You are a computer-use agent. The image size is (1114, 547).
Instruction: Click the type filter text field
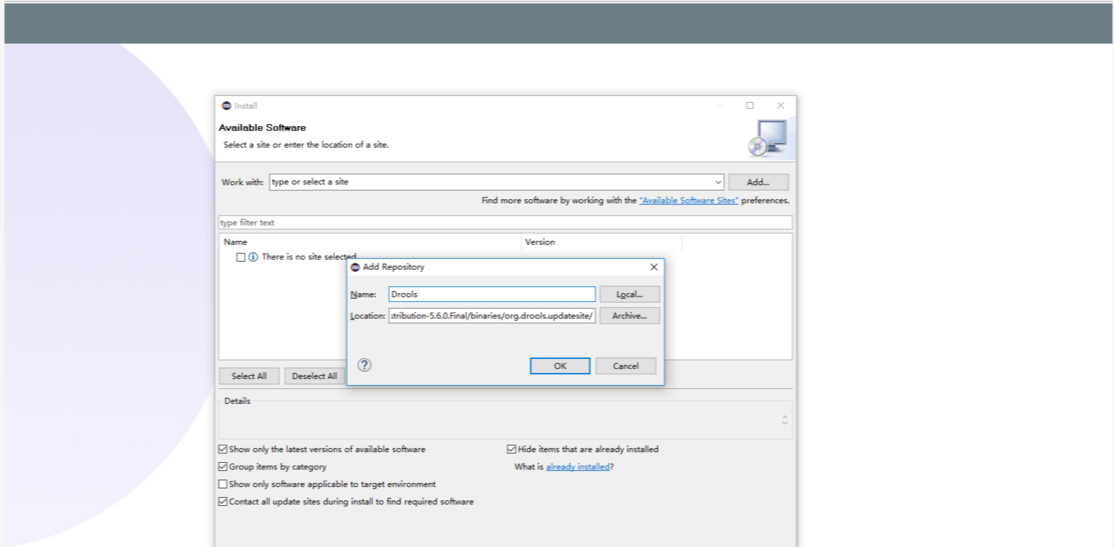tap(505, 222)
